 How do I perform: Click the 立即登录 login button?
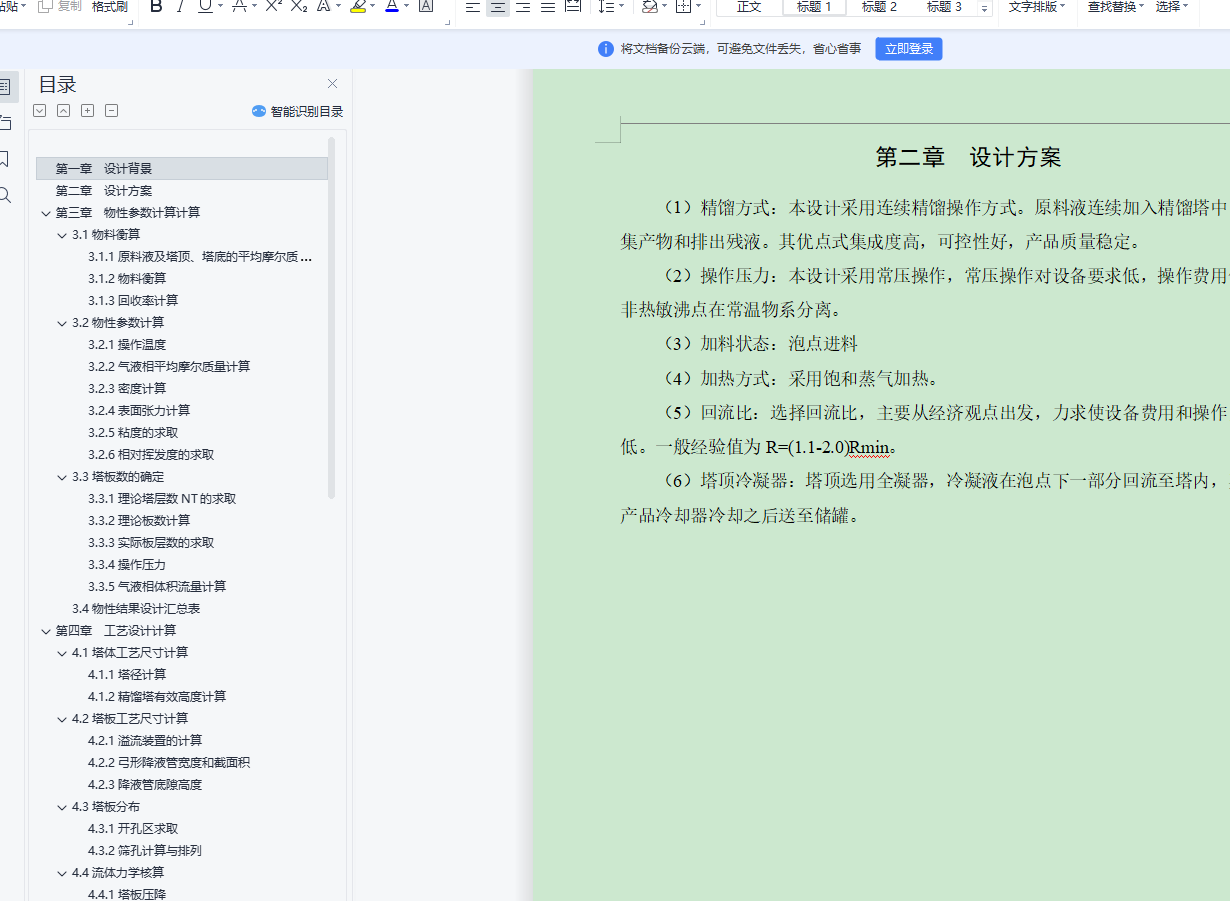coord(908,48)
